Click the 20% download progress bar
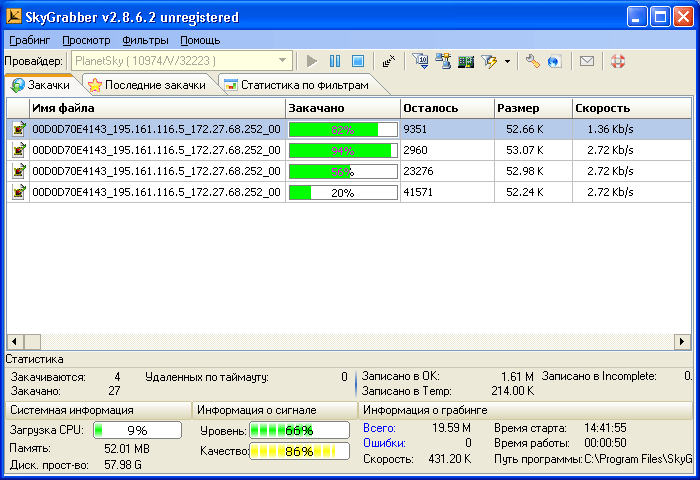This screenshot has width=700, height=480. 343,192
